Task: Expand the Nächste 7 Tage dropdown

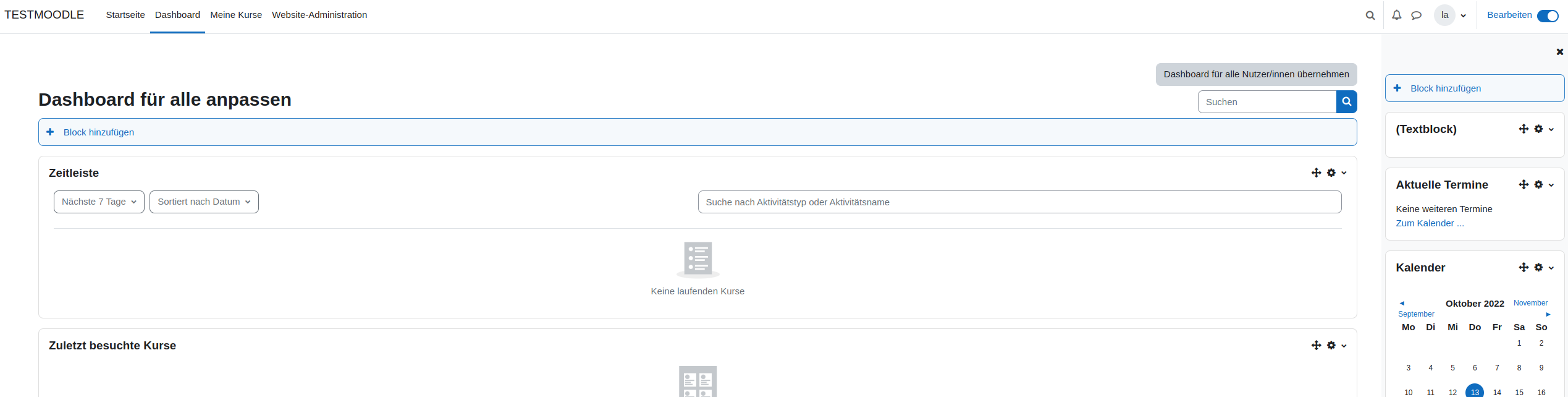Action: pos(99,202)
